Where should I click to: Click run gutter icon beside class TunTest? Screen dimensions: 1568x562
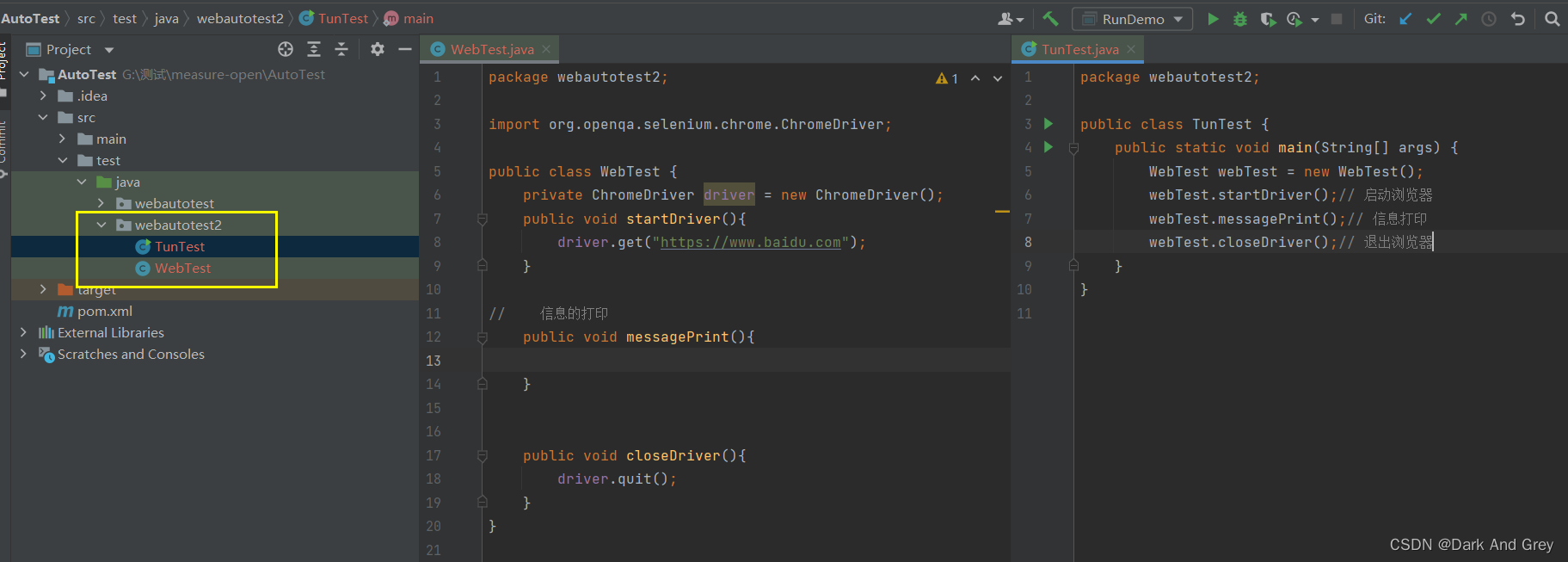pyautogui.click(x=1048, y=124)
